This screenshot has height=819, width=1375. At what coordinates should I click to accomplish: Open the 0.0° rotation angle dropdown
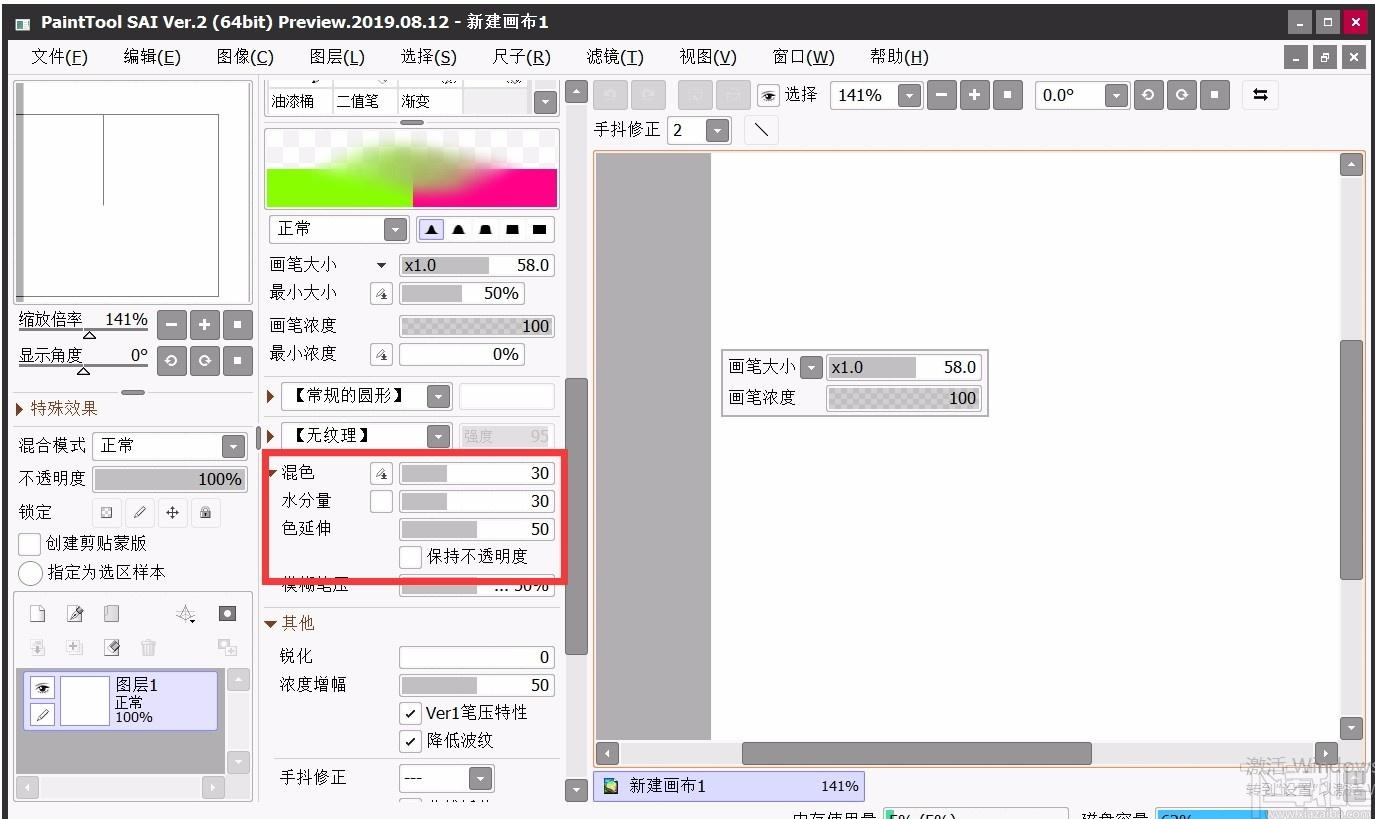click(x=1116, y=95)
